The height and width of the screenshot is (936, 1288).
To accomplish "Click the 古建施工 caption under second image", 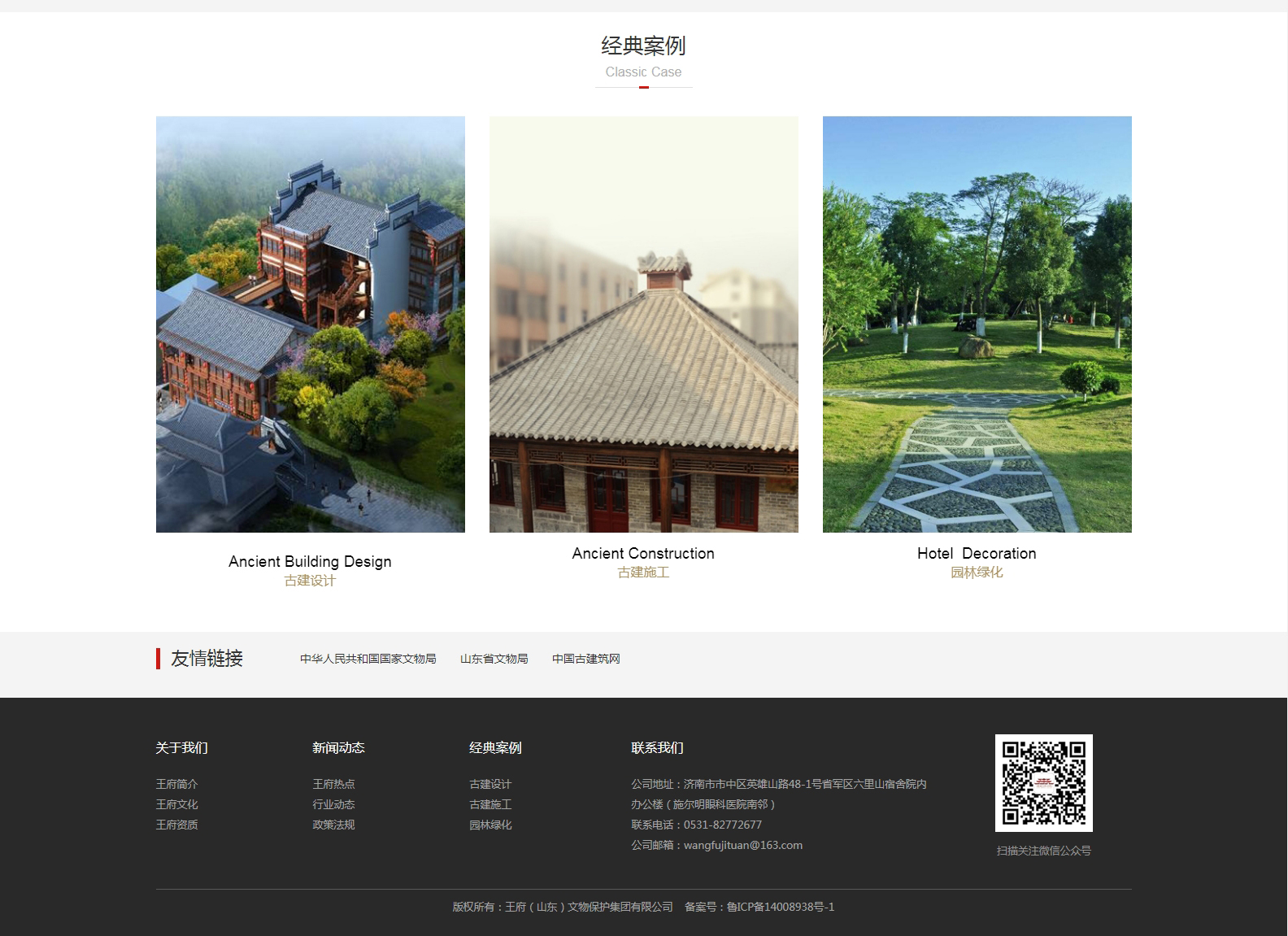I will point(643,572).
